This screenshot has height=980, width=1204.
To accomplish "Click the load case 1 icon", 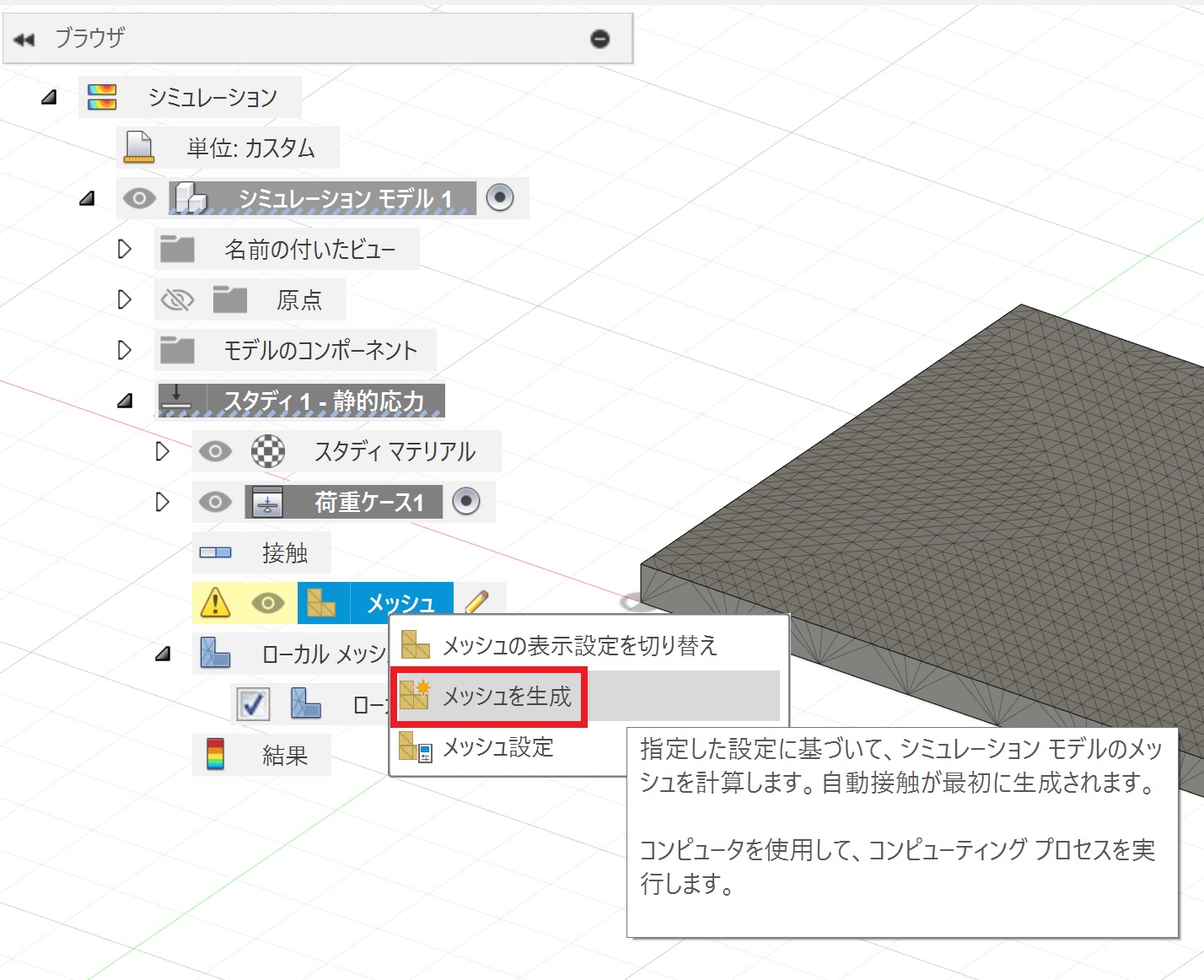I will [x=268, y=502].
